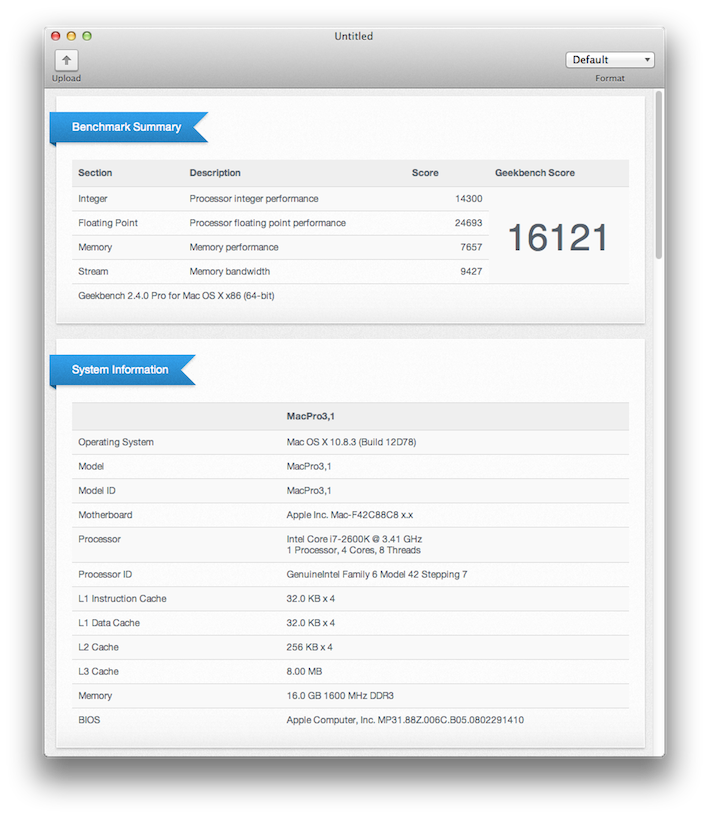Select the Floating Point score 24693
Viewport: 709px width, 818px height.
(468, 223)
